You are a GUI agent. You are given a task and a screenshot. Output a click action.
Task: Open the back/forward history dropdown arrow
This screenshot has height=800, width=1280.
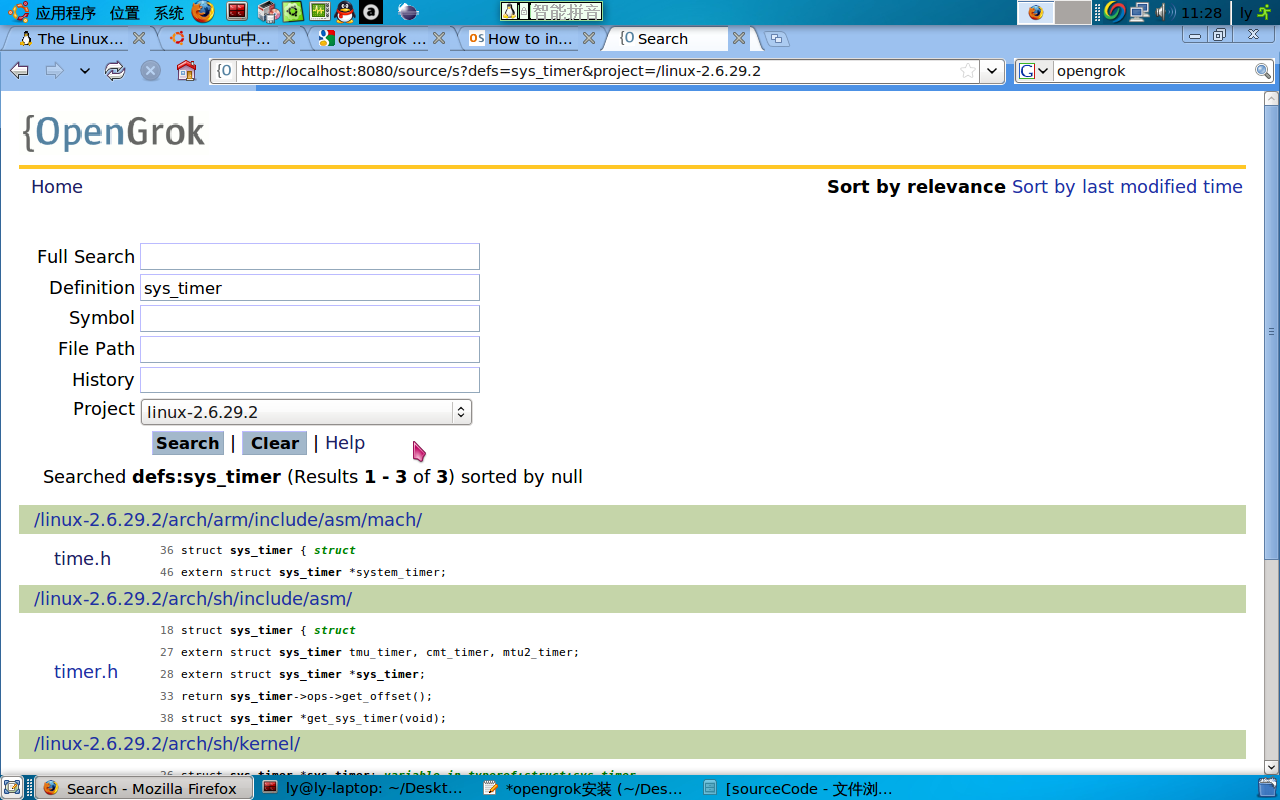tap(85, 71)
